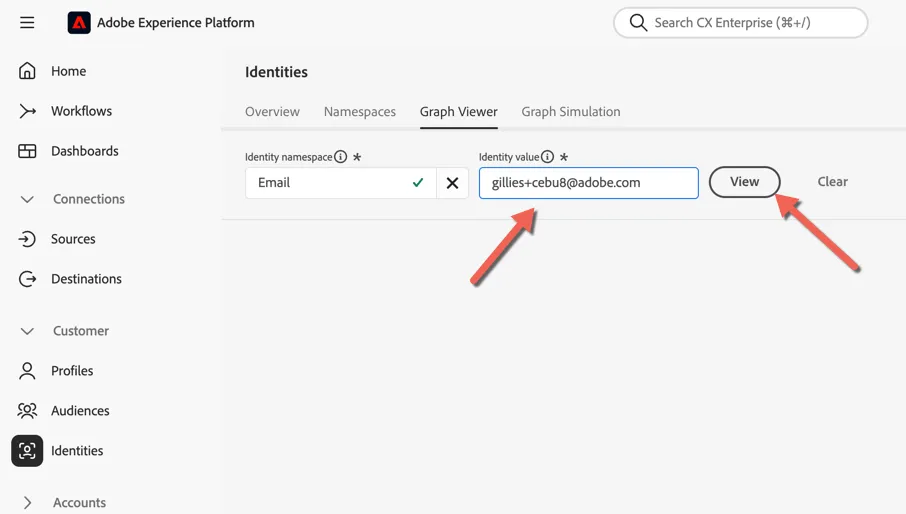Click the Destinations icon in sidebar
This screenshot has width=906, height=514.
pos(27,279)
